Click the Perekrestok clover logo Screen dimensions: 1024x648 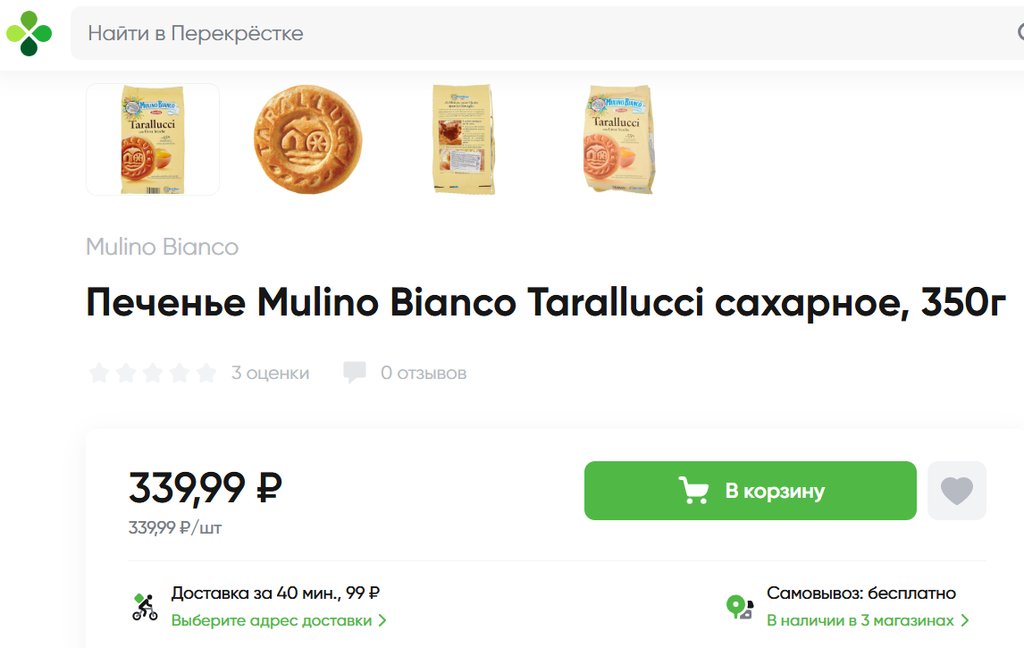point(29,33)
